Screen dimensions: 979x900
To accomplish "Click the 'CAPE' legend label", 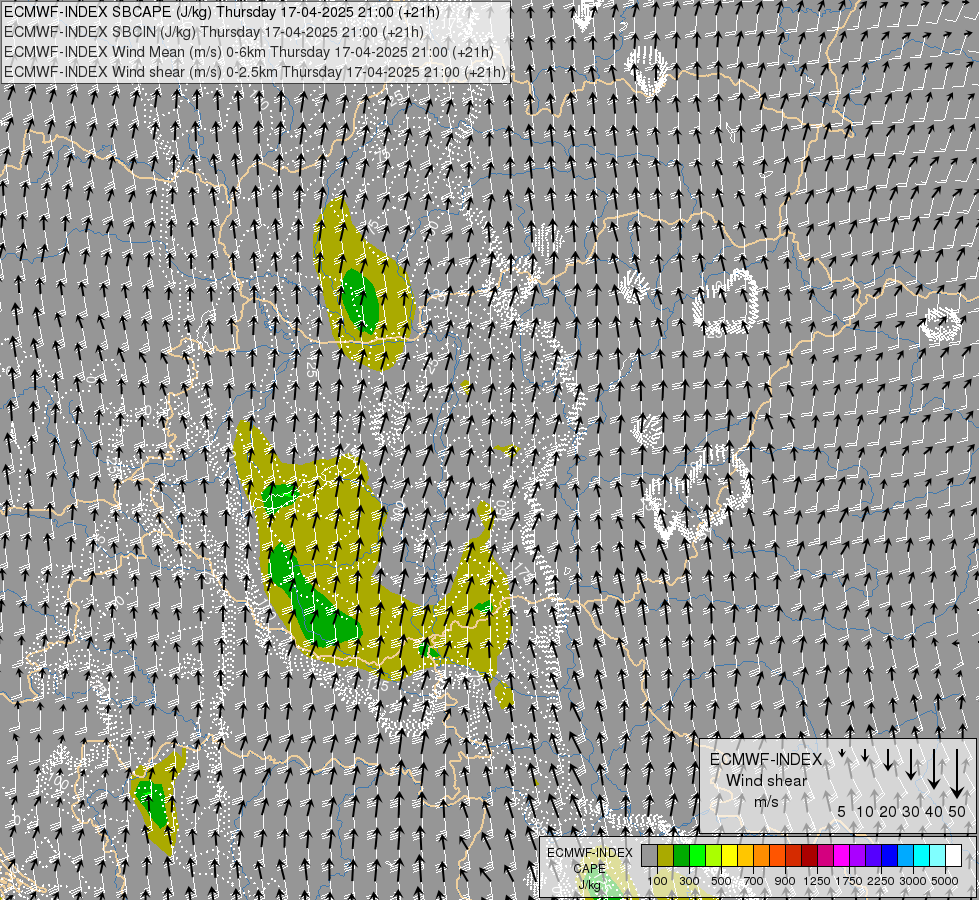I will coord(589,869).
